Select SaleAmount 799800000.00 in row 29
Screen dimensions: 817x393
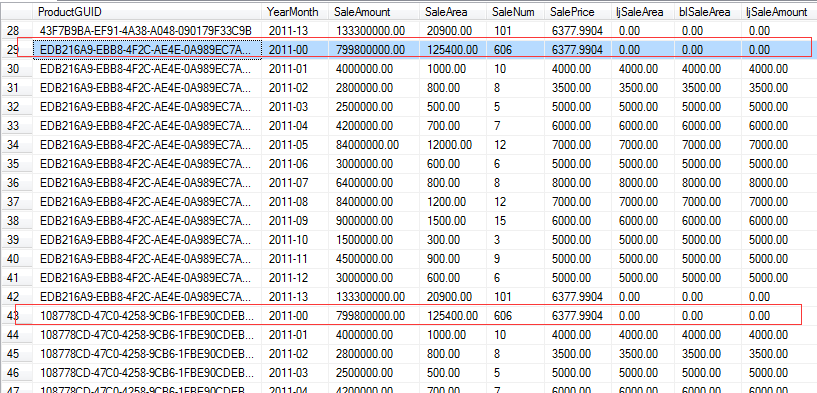tap(374, 50)
